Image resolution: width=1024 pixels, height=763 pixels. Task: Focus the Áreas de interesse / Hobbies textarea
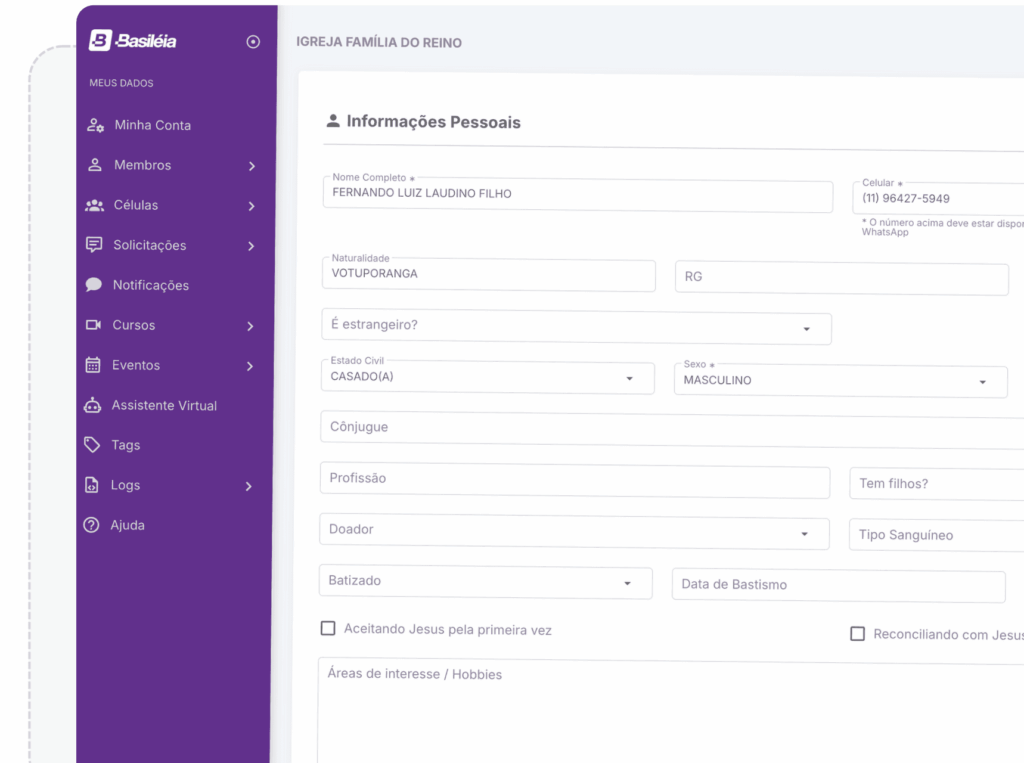point(660,710)
